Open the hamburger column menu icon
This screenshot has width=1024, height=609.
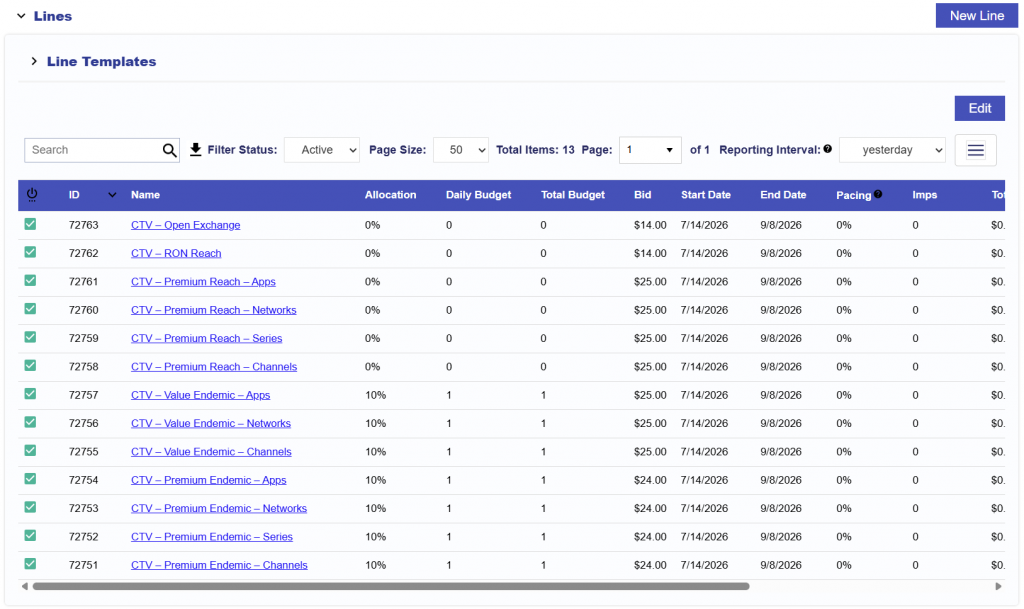(975, 150)
